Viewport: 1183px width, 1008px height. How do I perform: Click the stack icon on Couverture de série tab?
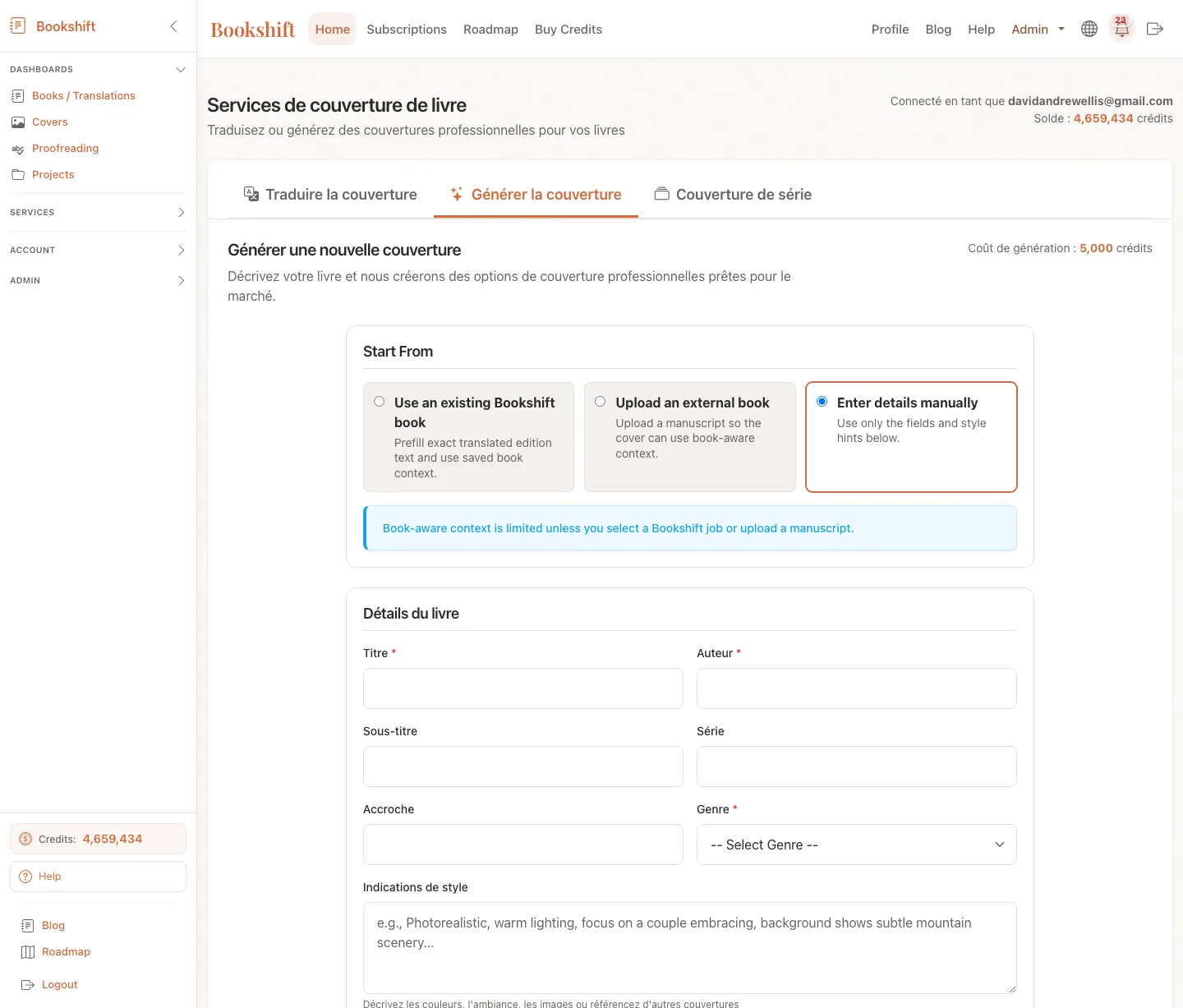click(x=661, y=194)
